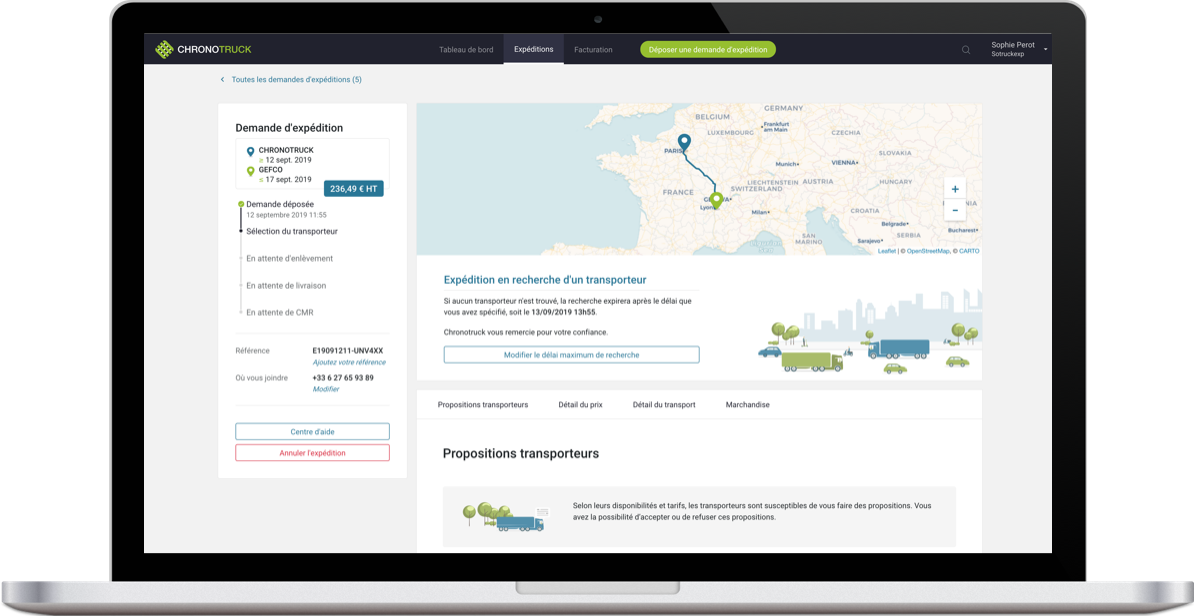The width and height of the screenshot is (1194, 616).
Task: Select the Paris departure pin on the map
Action: pyautogui.click(x=684, y=142)
